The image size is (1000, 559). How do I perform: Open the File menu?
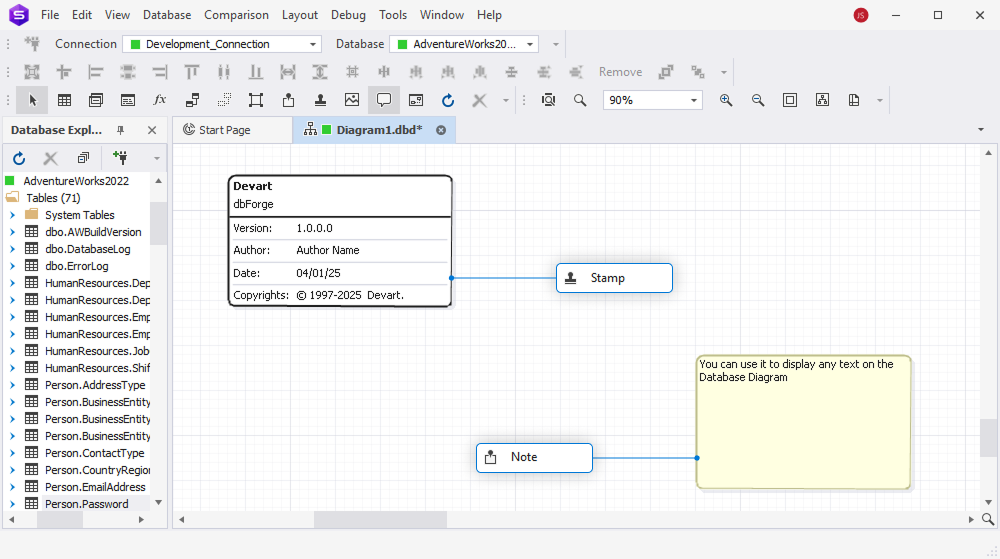50,15
